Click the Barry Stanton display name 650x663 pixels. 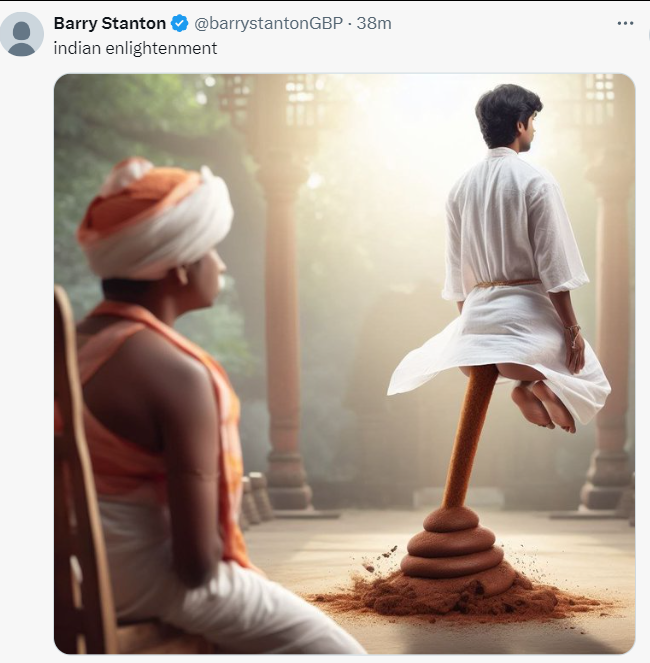point(110,23)
